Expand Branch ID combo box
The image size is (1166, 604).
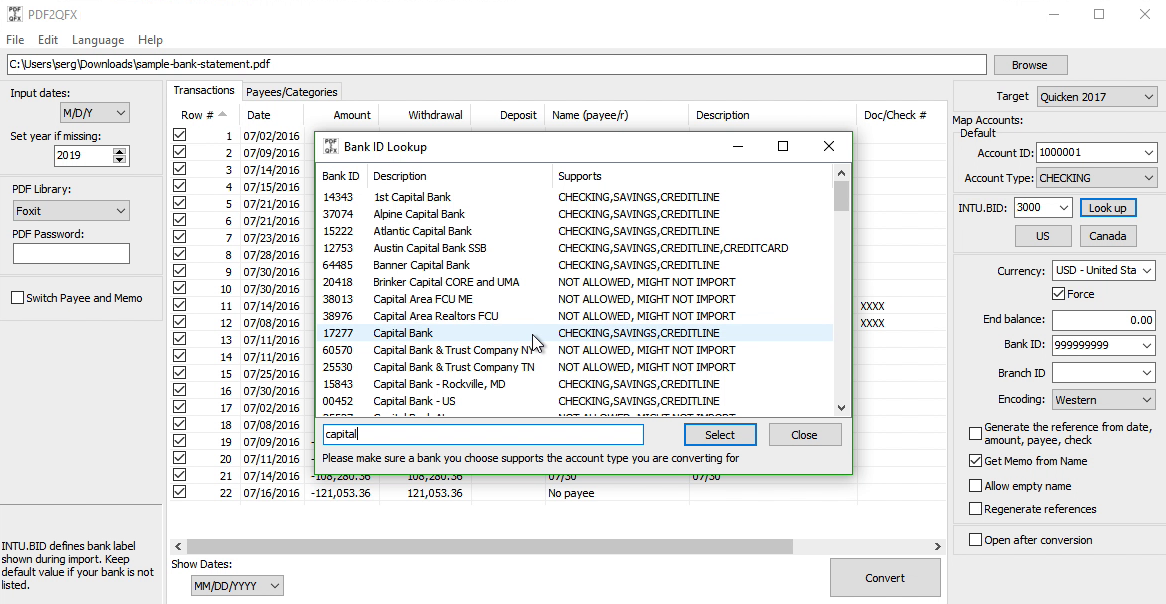(1147, 373)
